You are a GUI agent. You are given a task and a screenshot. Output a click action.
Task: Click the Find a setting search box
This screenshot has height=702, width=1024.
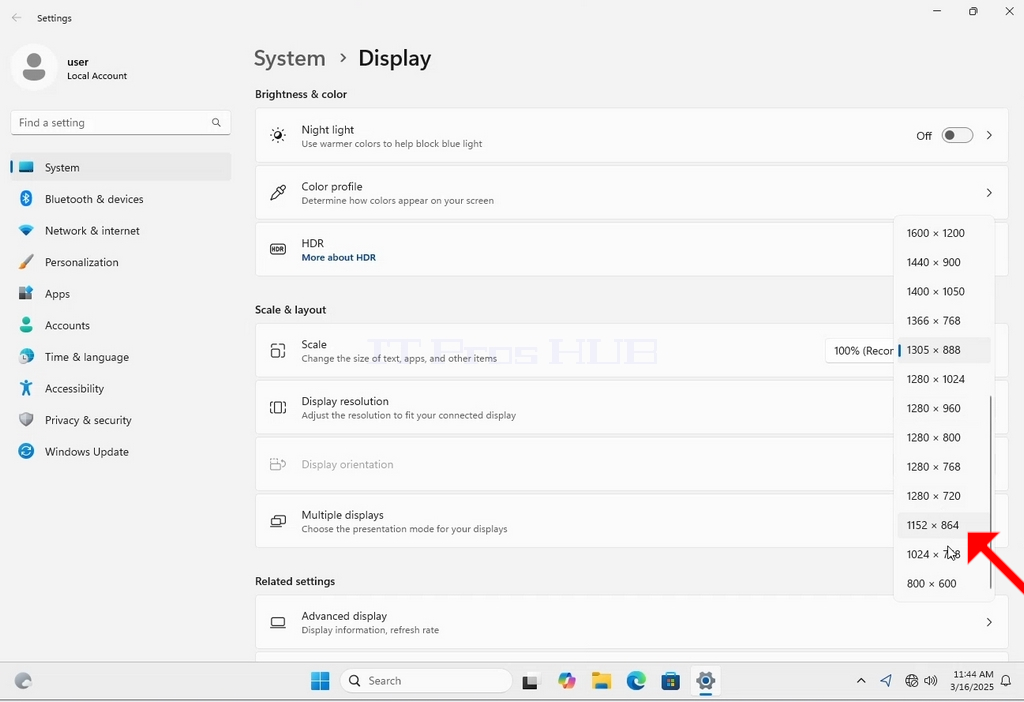(121, 123)
